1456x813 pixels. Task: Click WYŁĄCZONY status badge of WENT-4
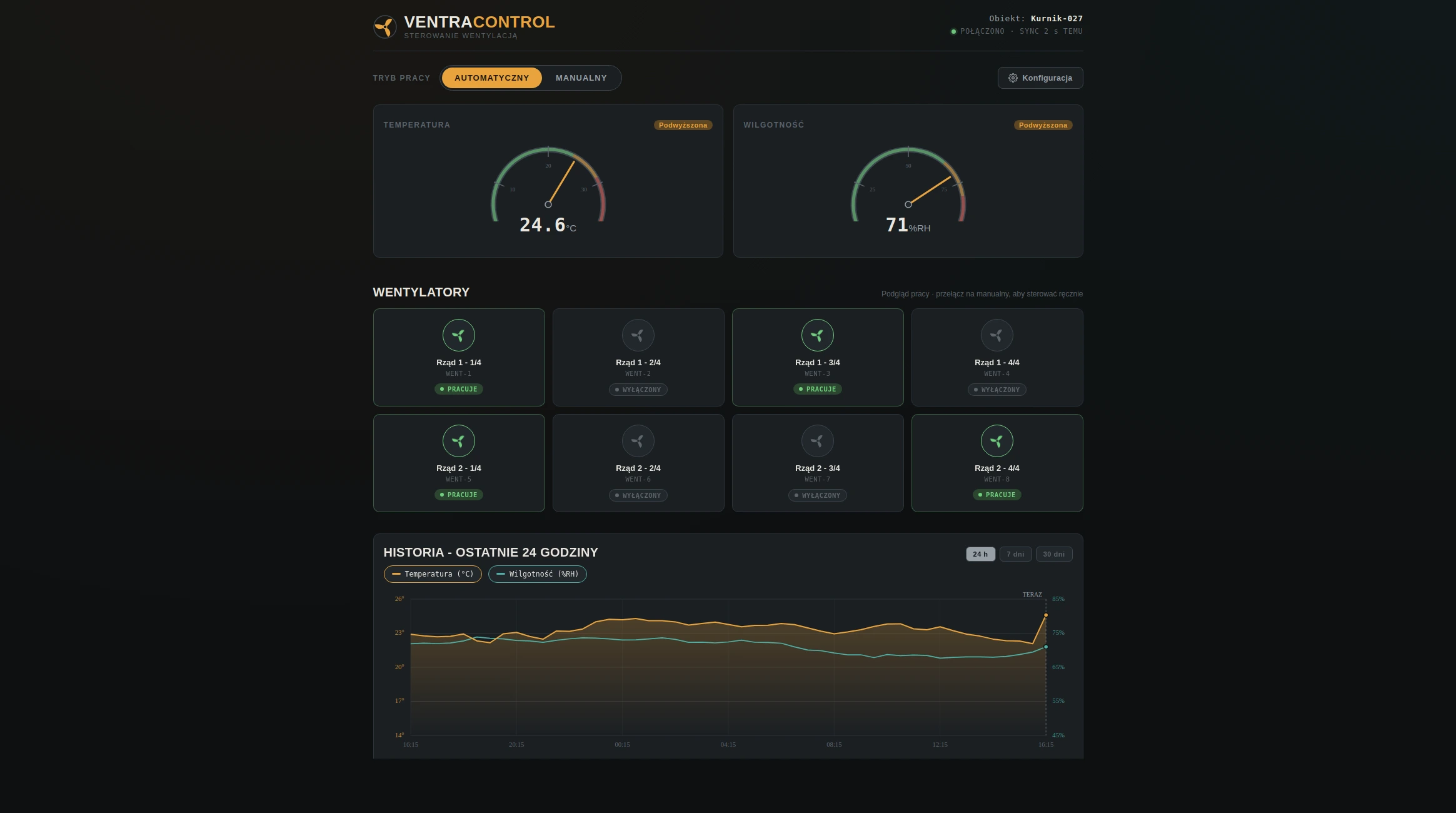[x=997, y=390]
